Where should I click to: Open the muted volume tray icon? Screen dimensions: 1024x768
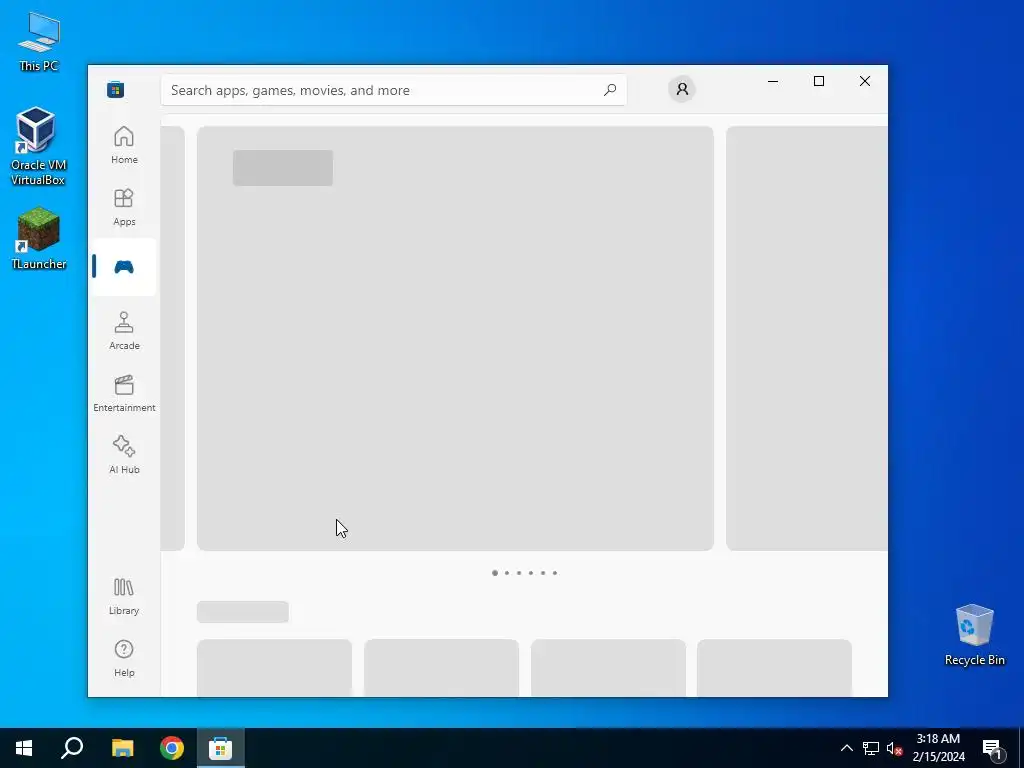coord(894,748)
